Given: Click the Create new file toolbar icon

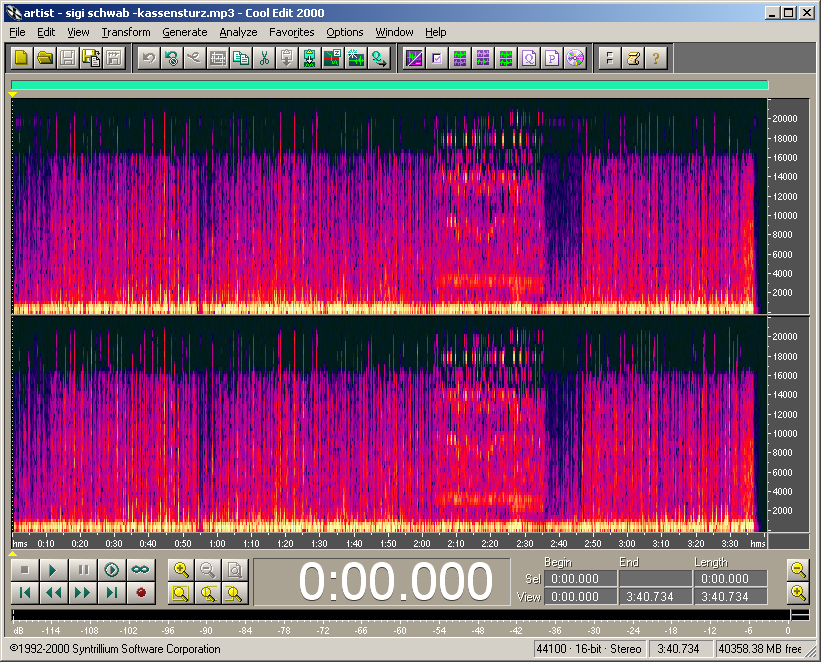Looking at the screenshot, I should [22, 58].
